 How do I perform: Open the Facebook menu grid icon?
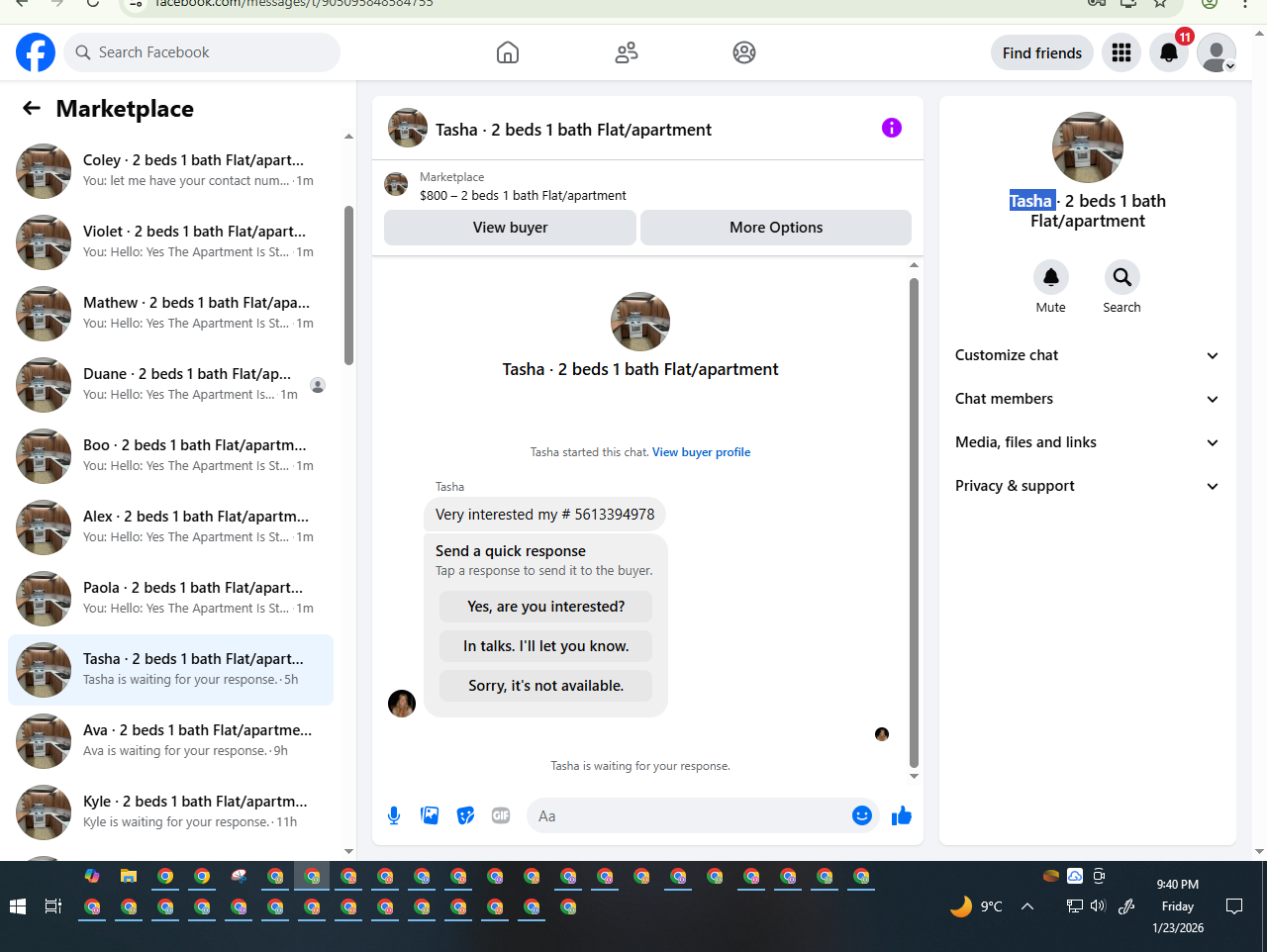coord(1121,52)
